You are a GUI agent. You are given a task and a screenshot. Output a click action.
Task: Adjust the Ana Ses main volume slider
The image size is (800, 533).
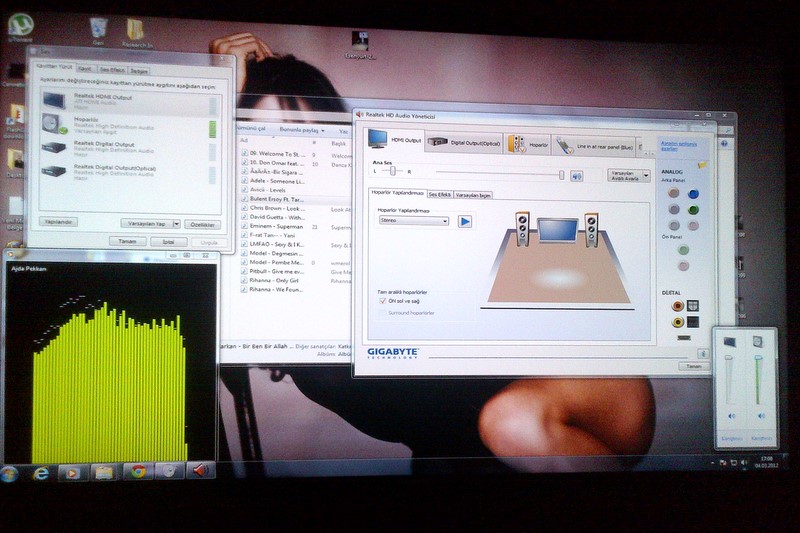tap(561, 175)
